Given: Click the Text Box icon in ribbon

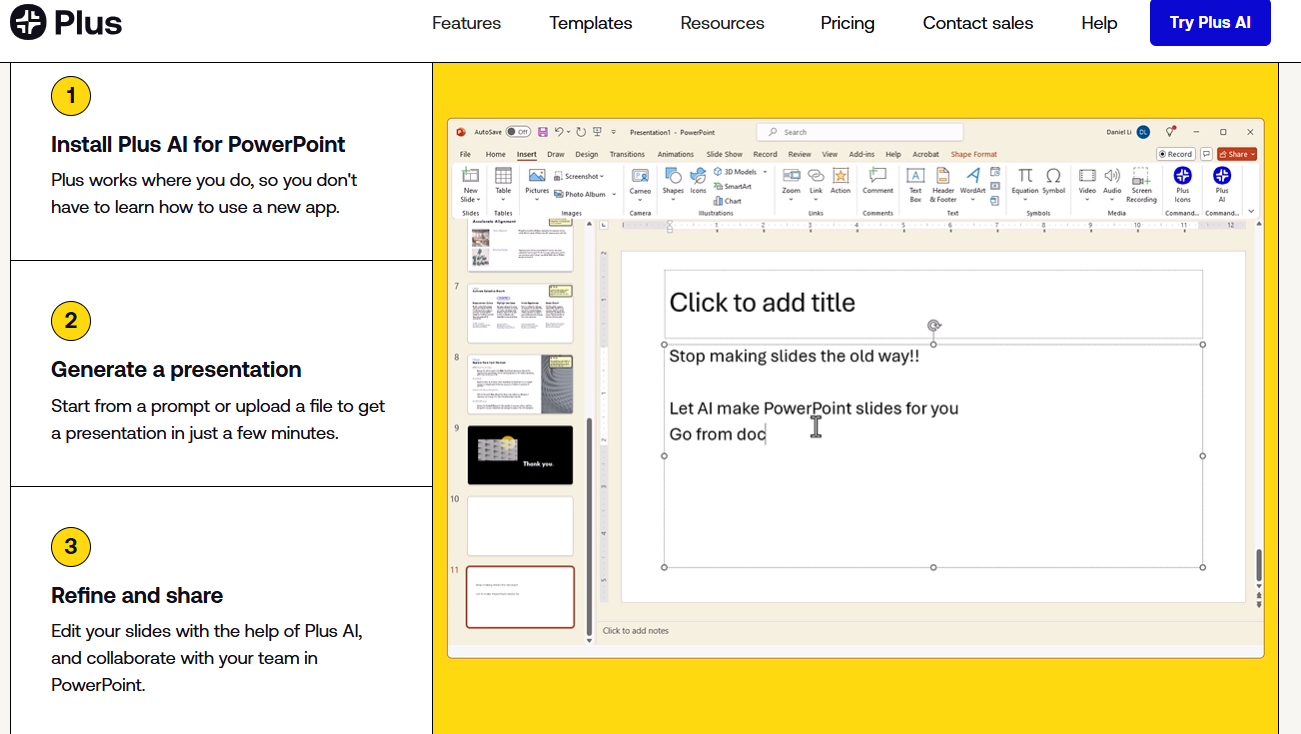Looking at the screenshot, I should 915,176.
